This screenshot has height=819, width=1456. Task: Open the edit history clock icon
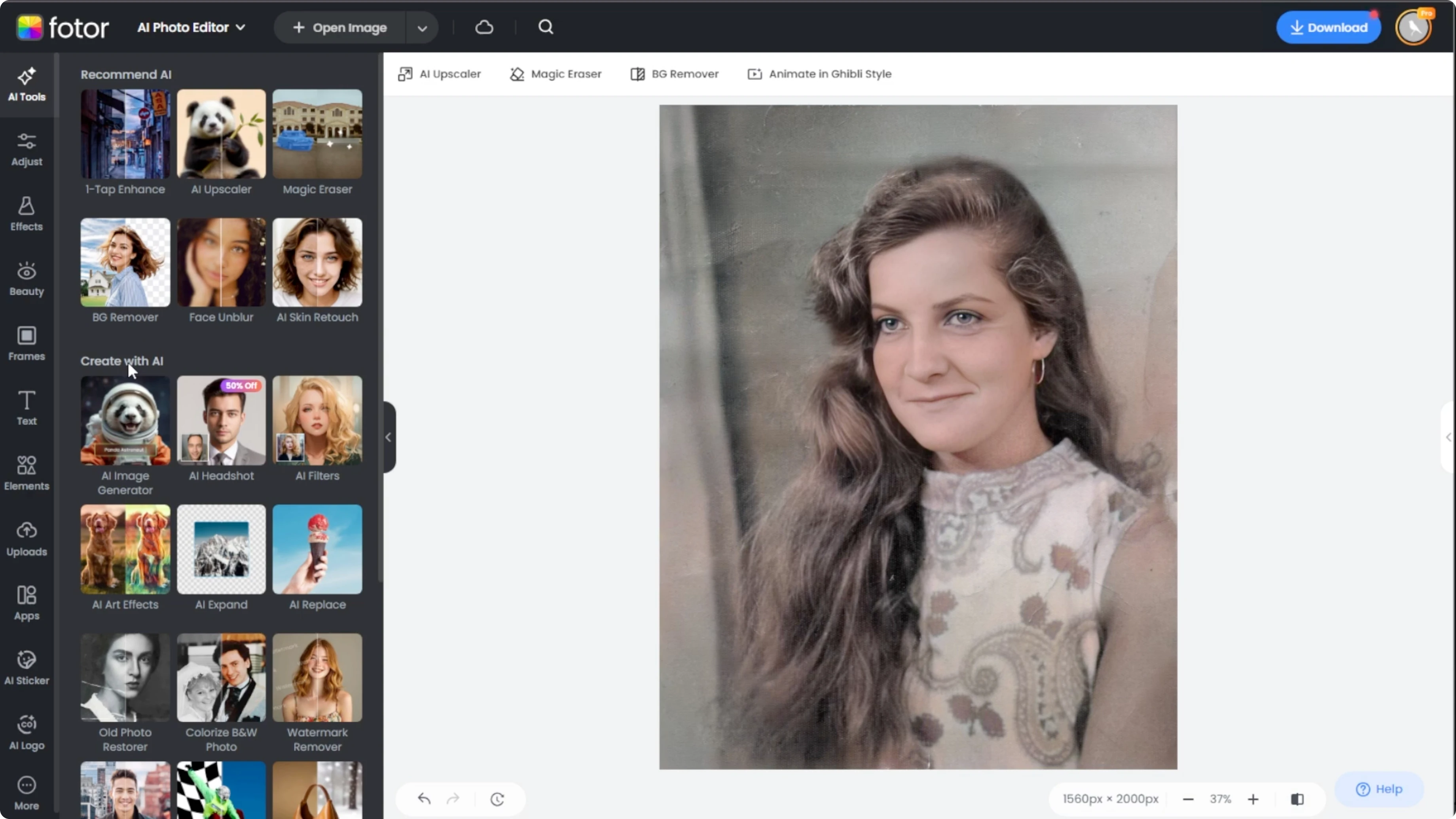497,799
